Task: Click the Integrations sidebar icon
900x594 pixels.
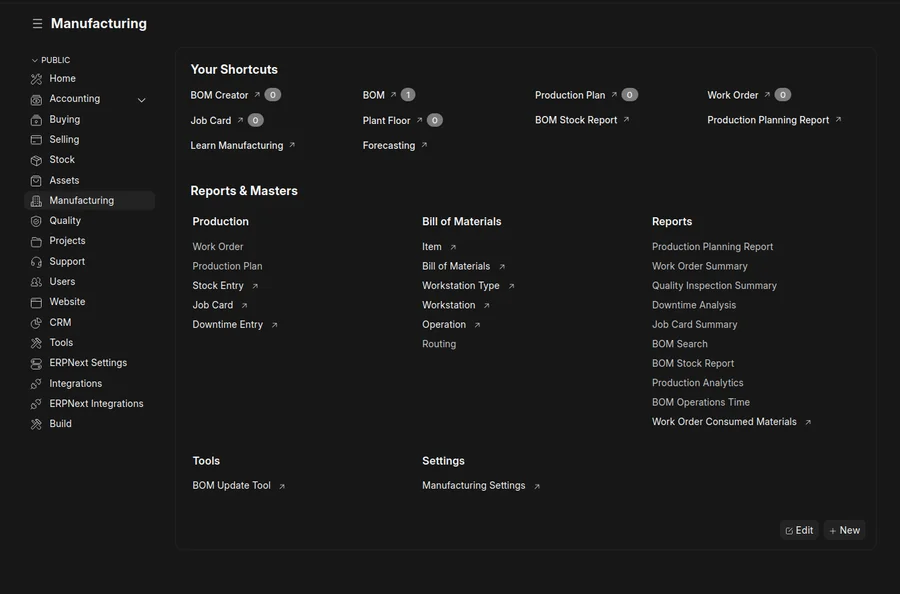Action: pos(36,383)
